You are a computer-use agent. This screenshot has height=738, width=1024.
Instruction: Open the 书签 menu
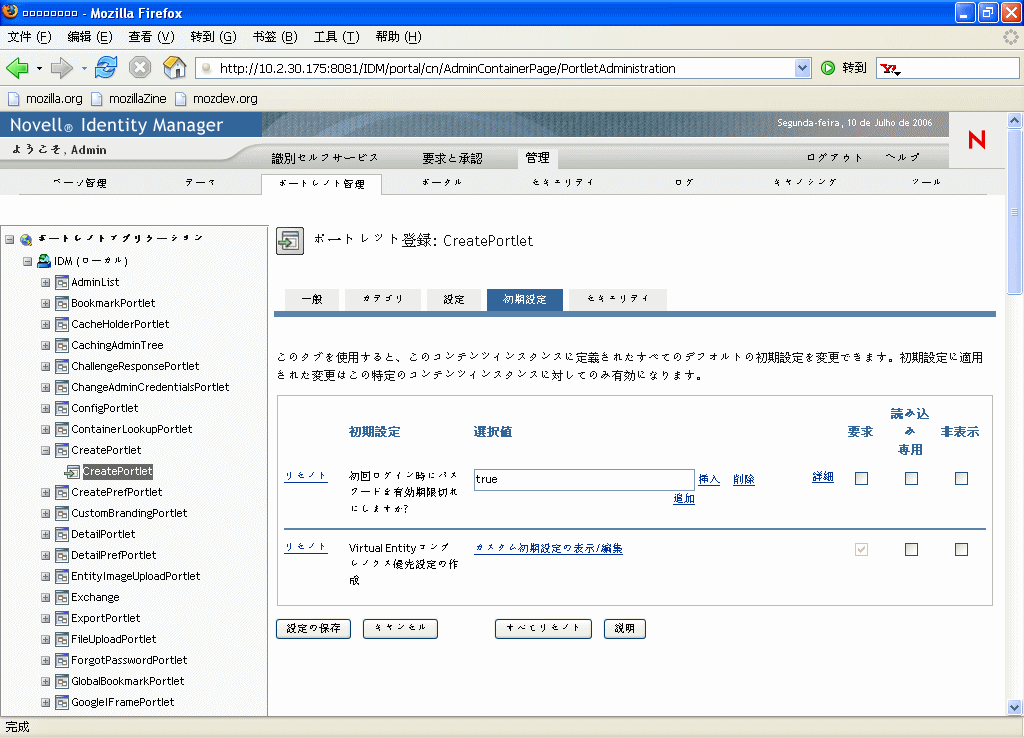click(x=274, y=37)
